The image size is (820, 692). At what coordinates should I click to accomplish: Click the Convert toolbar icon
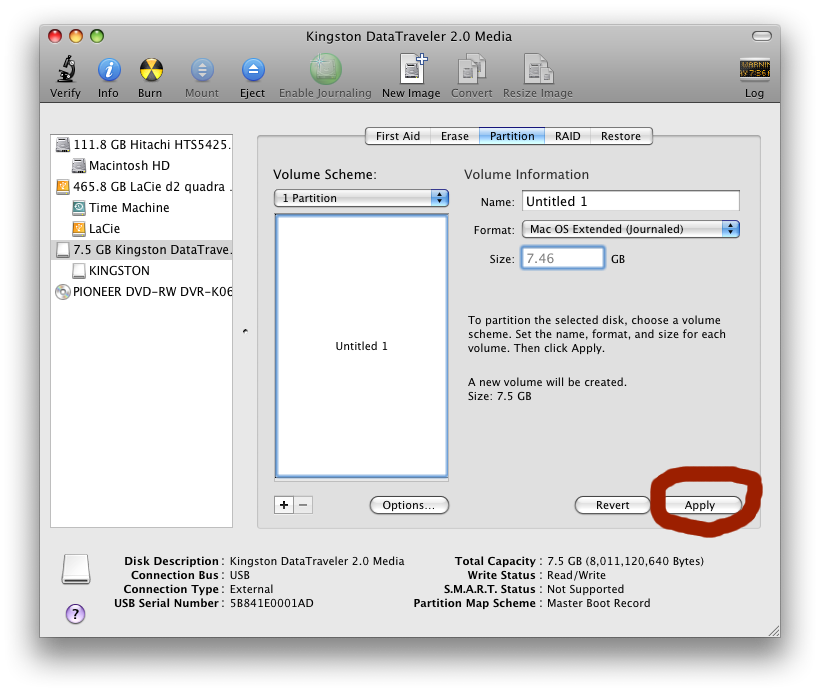point(472,69)
